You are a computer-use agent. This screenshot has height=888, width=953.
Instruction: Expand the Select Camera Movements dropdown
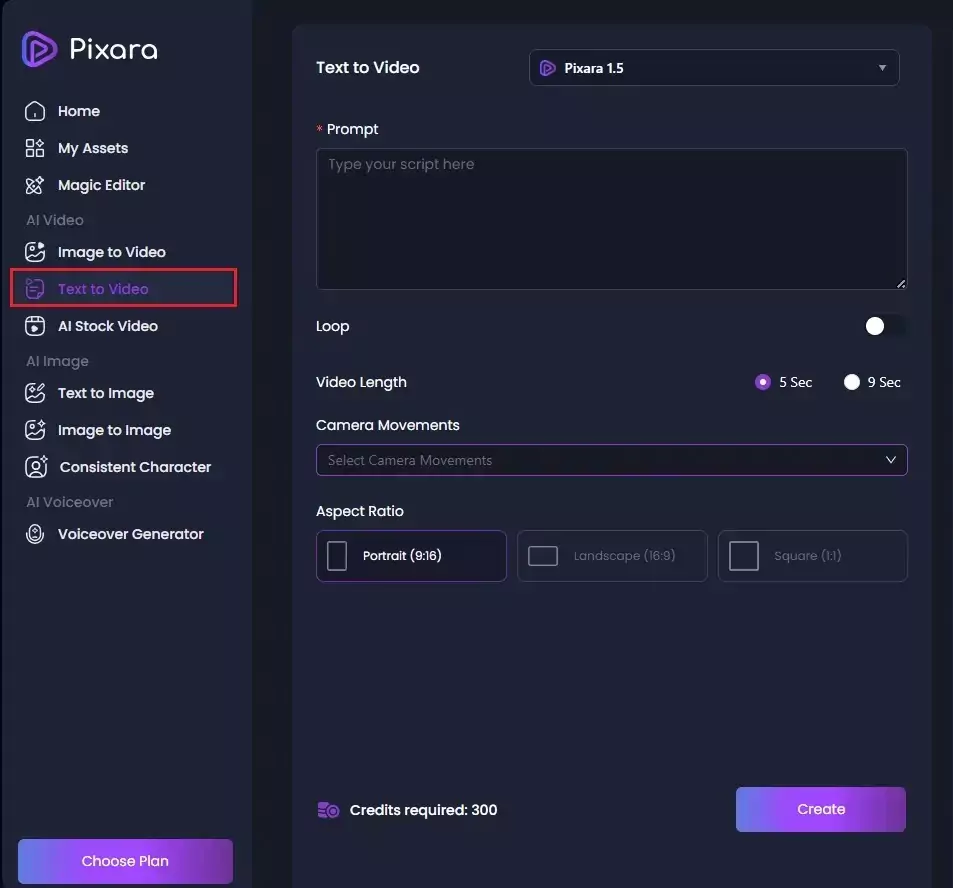(611, 460)
